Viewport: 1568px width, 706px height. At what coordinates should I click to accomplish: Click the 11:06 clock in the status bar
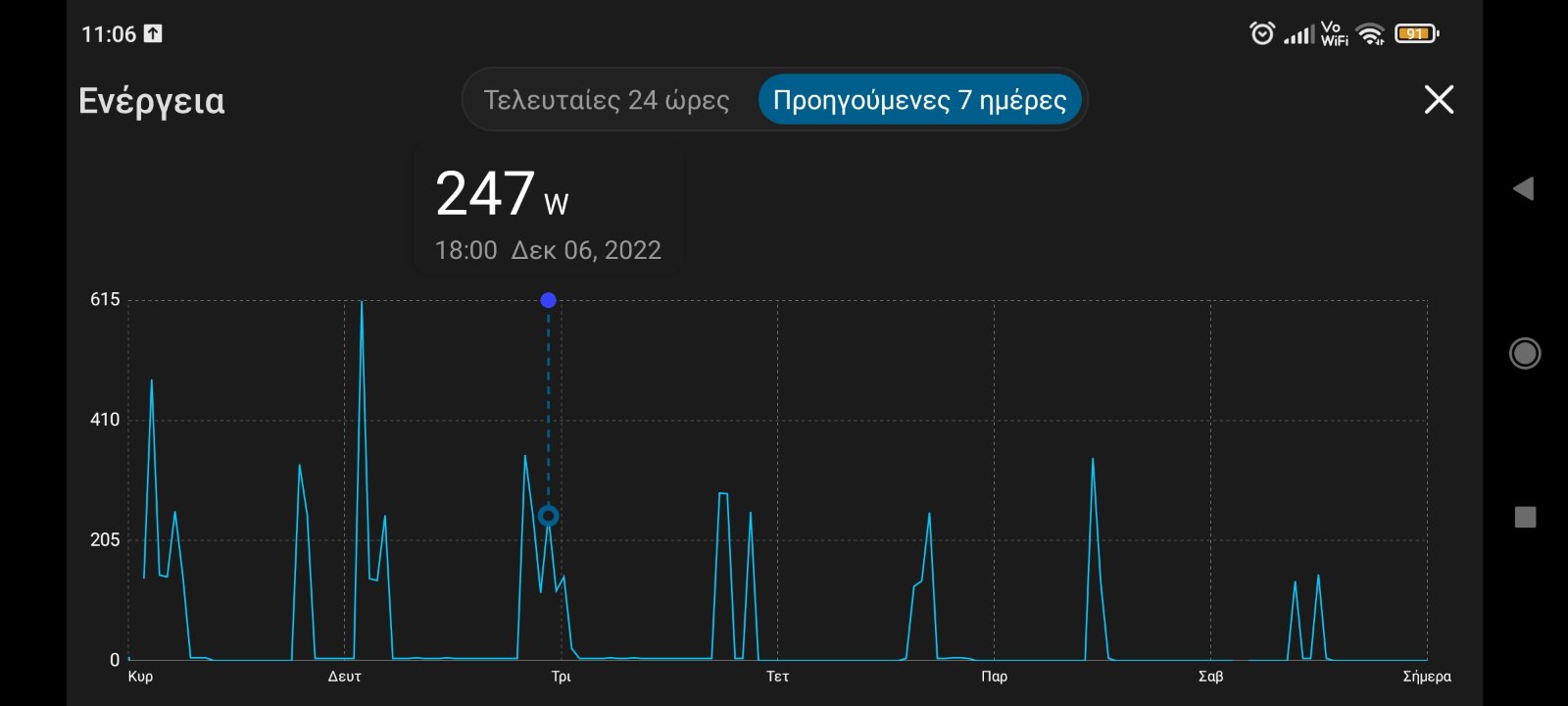tap(109, 34)
